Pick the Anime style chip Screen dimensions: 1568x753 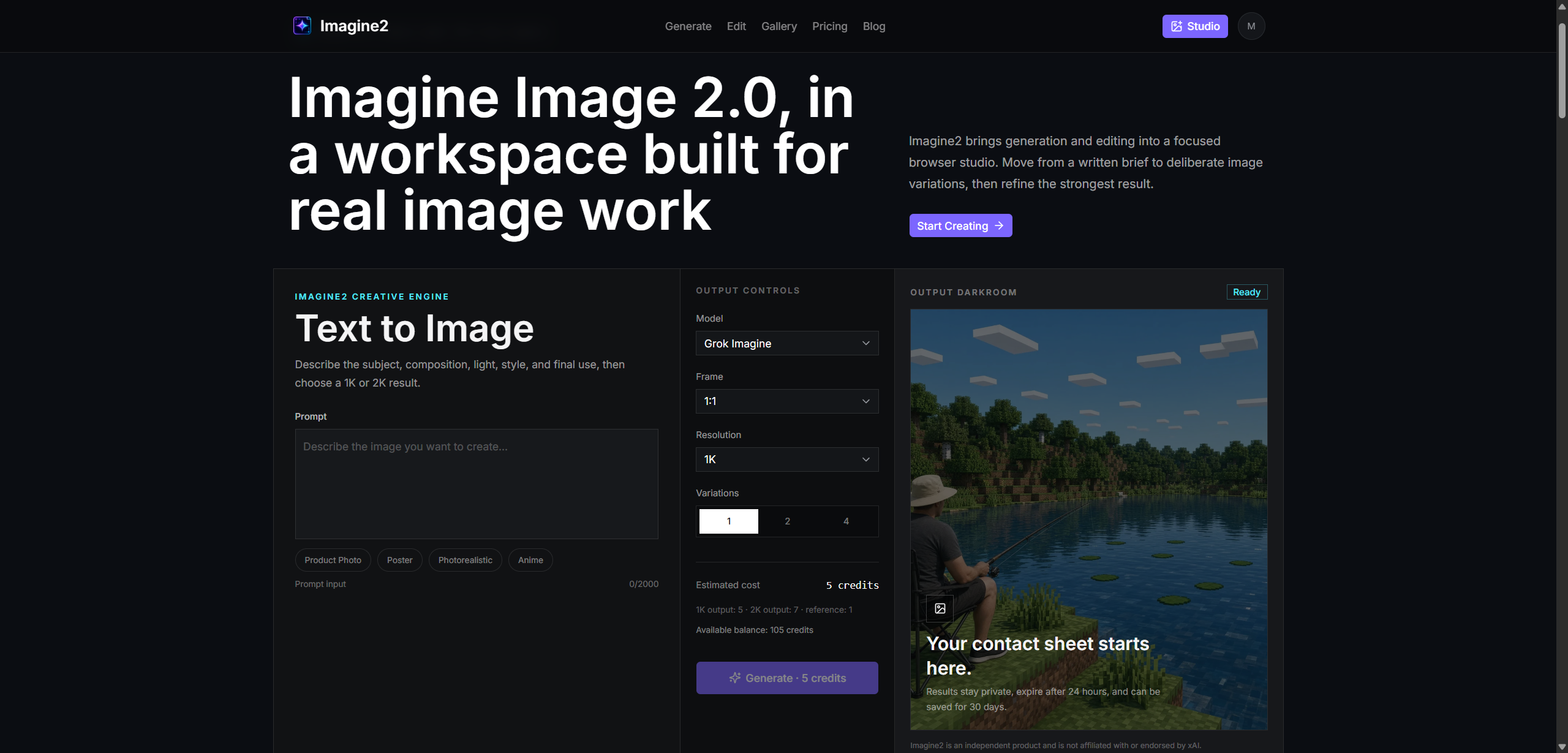pyautogui.click(x=530, y=560)
